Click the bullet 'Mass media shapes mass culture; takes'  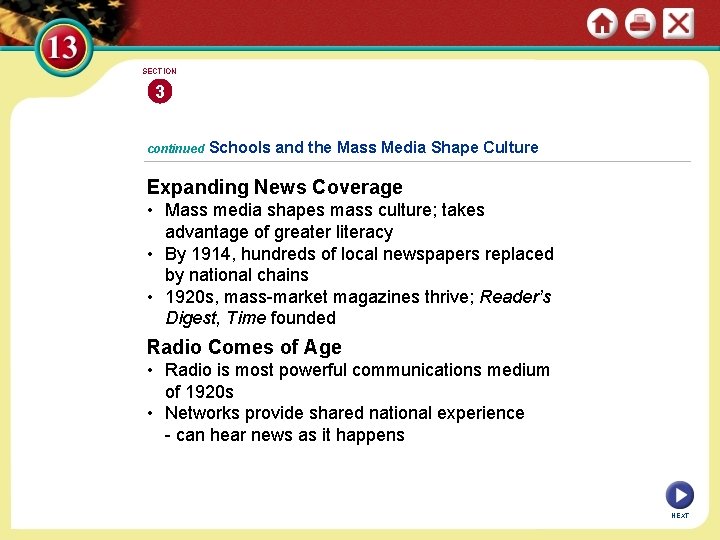(325, 210)
